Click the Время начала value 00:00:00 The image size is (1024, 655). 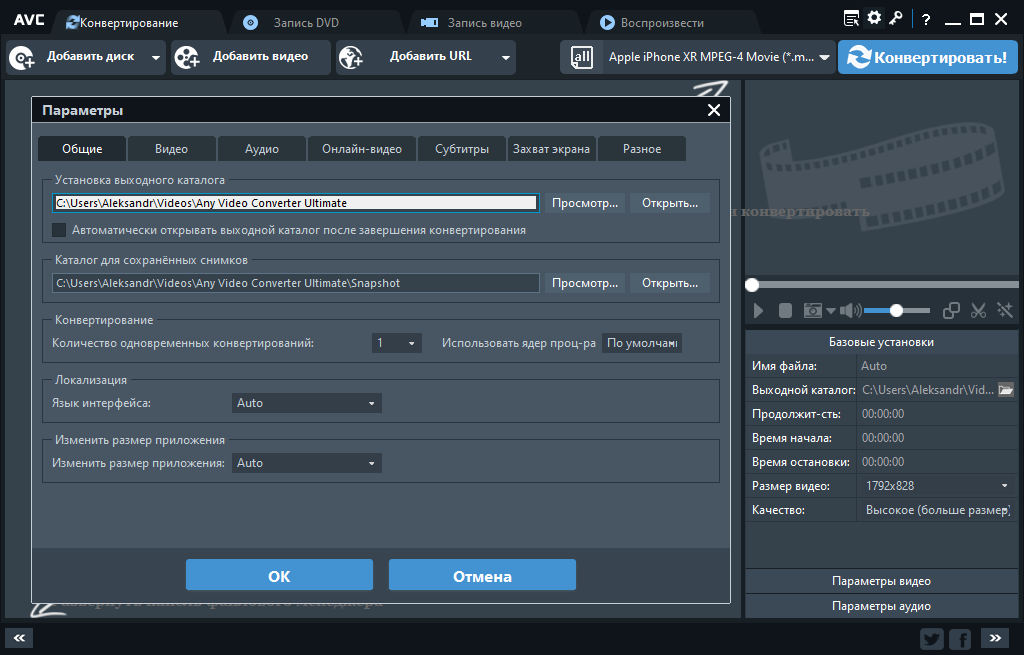(x=883, y=438)
